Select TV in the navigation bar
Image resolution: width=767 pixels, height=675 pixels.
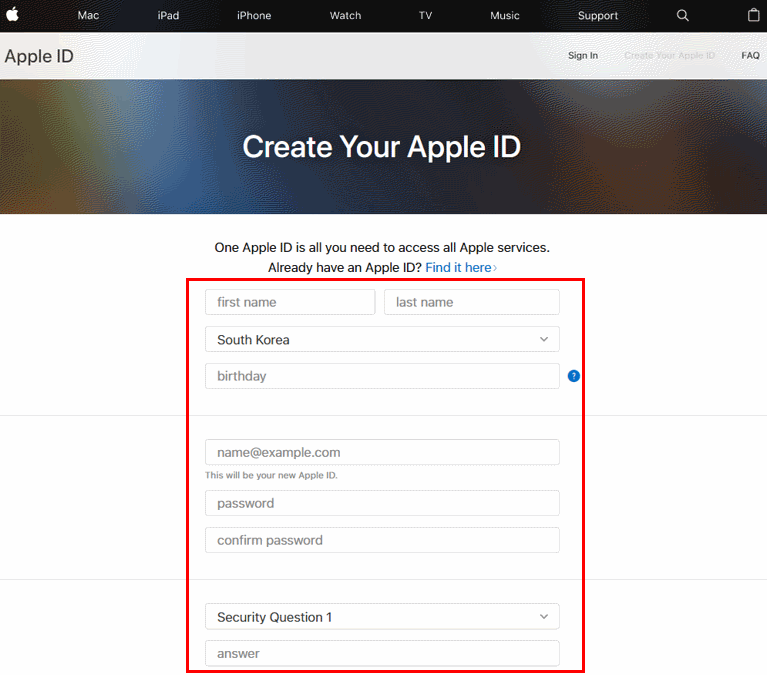tap(426, 16)
